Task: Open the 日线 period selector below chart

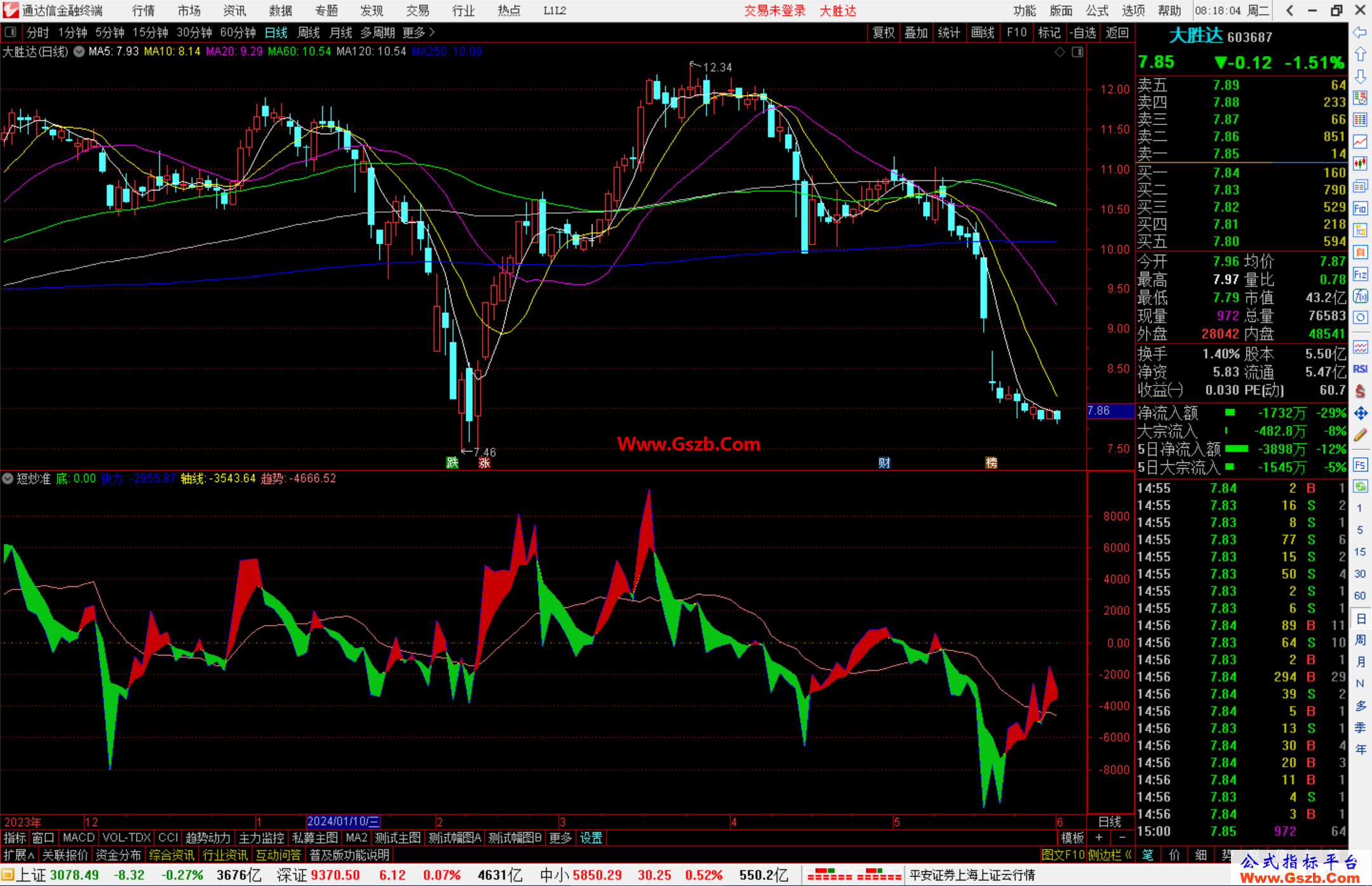Action: tap(1110, 821)
